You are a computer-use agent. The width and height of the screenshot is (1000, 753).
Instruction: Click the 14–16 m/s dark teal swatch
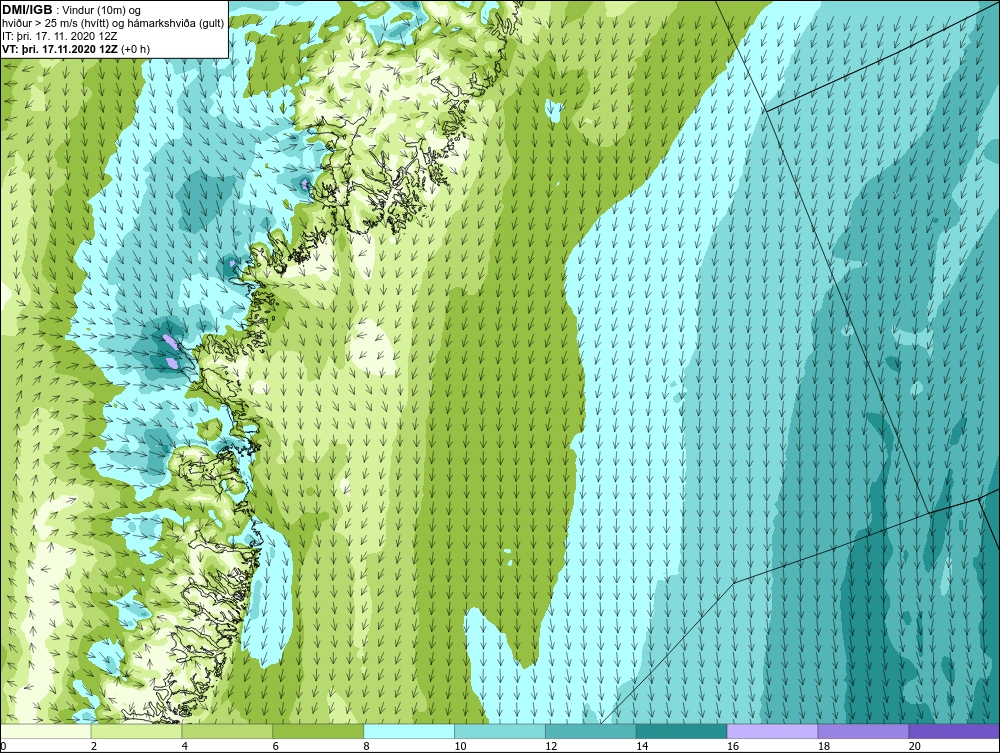click(x=682, y=731)
